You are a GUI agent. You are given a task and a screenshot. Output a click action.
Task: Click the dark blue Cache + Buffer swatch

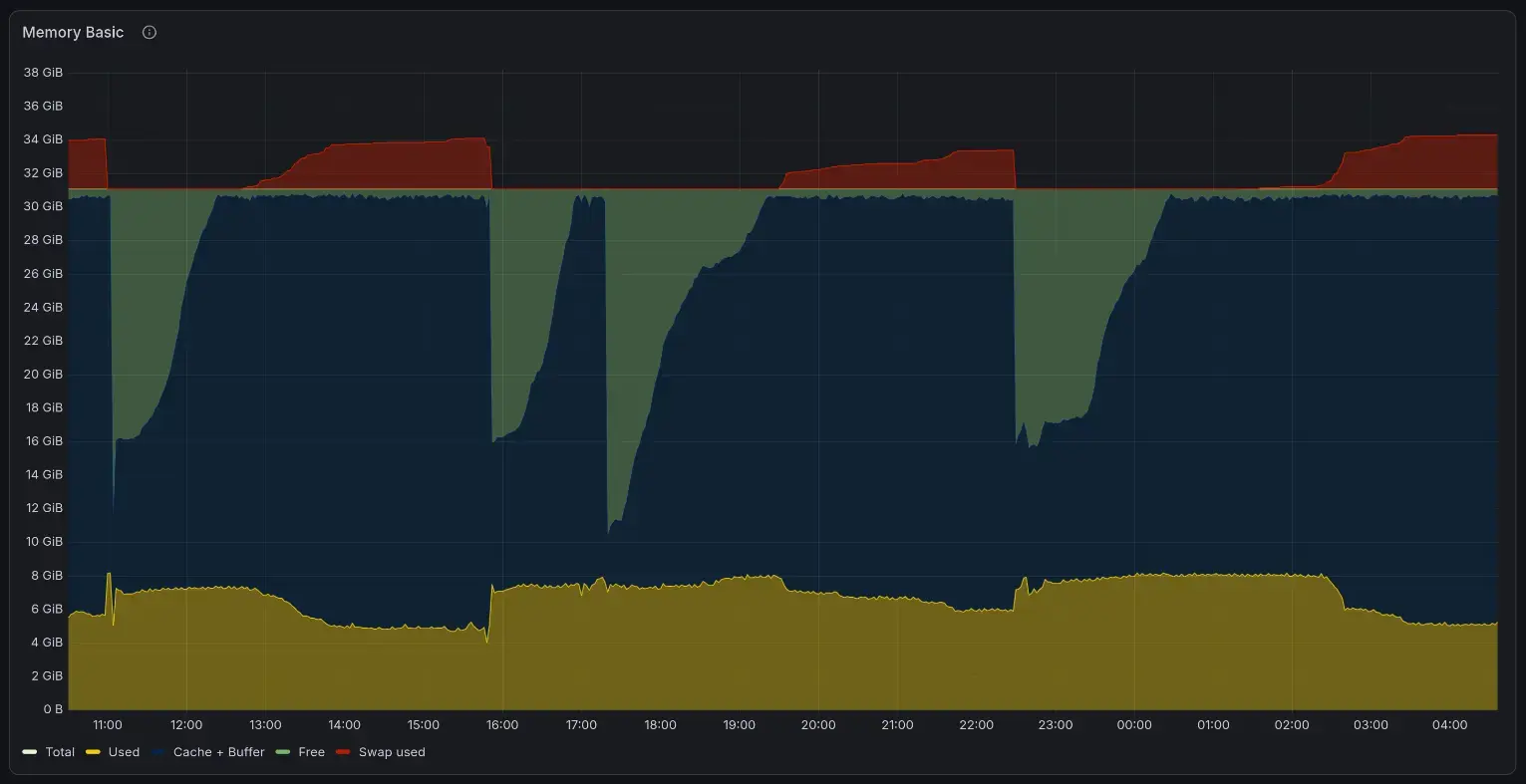(158, 752)
